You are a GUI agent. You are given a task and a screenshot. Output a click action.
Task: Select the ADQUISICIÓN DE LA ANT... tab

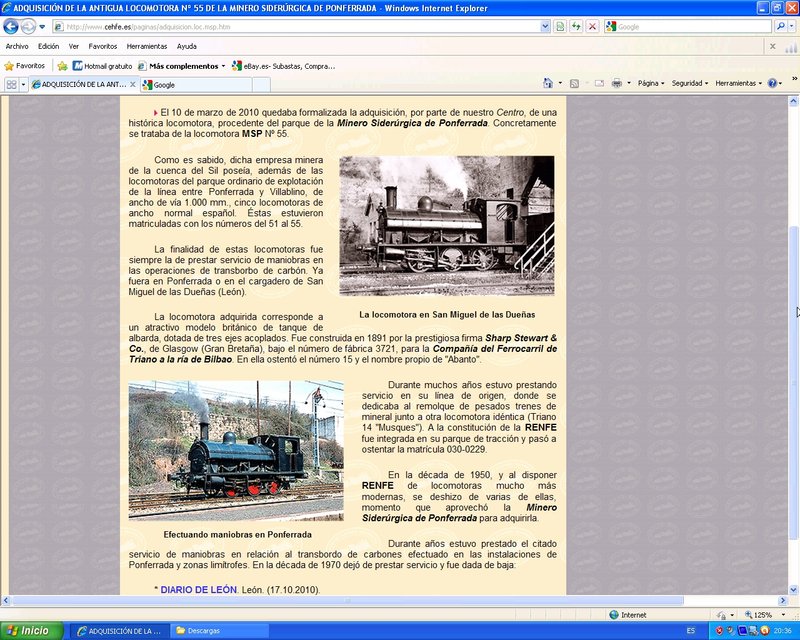83,84
